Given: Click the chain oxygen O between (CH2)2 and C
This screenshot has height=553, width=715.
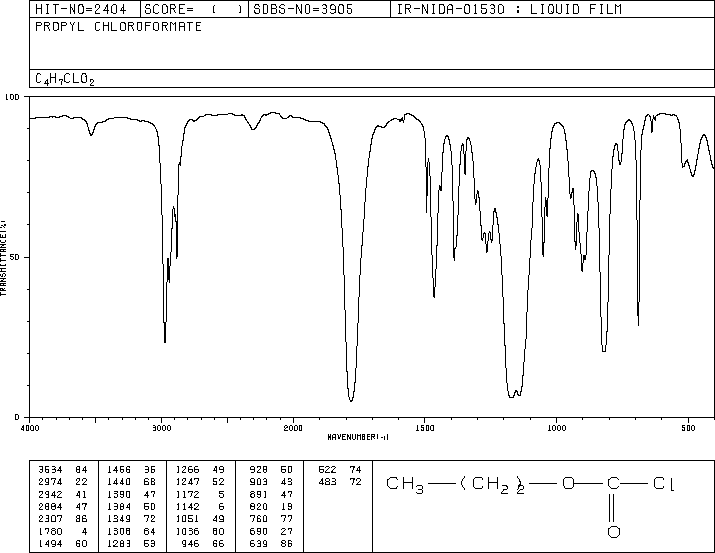Looking at the screenshot, I should (x=568, y=483).
